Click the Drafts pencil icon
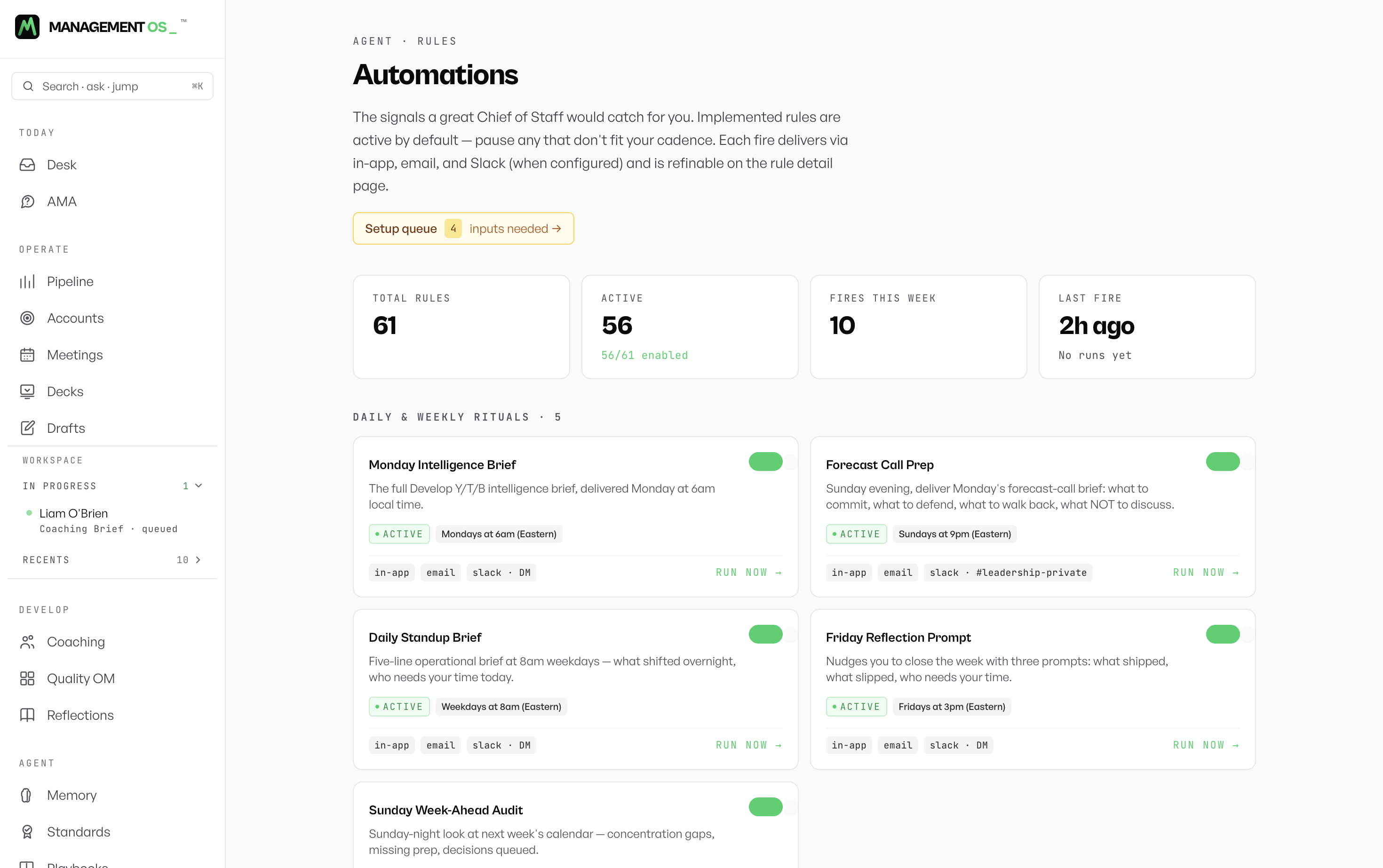 (x=27, y=428)
